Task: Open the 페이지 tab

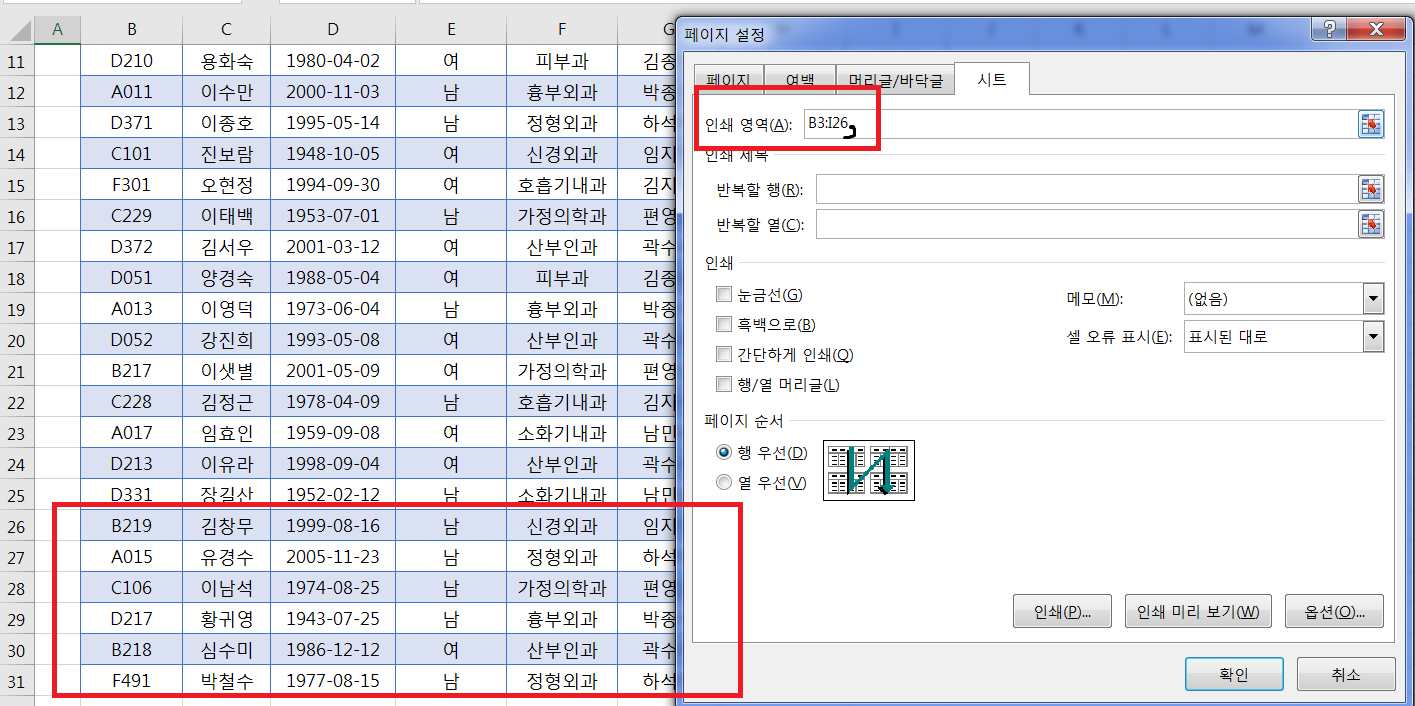Action: 728,80
